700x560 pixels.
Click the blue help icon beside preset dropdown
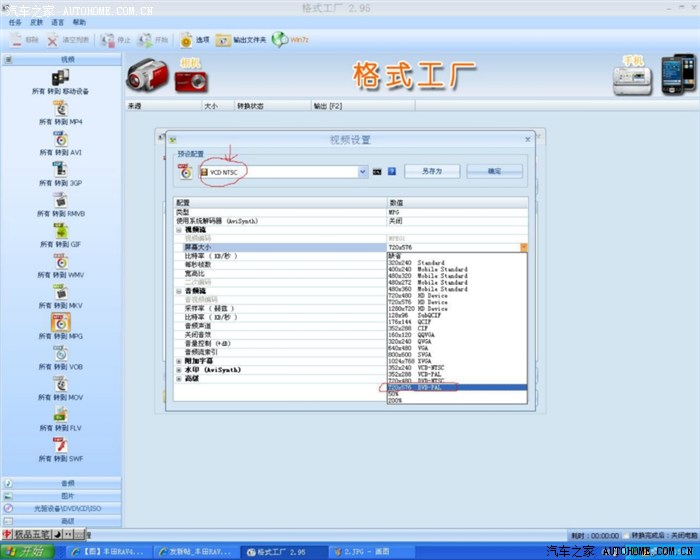coord(392,171)
